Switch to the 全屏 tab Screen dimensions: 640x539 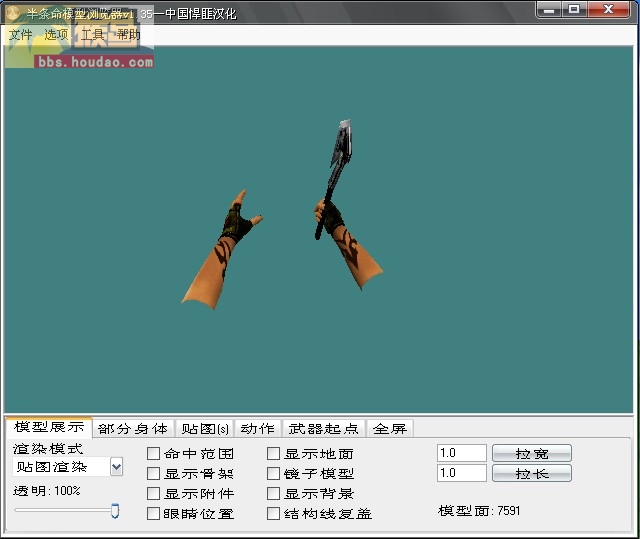(x=390, y=429)
